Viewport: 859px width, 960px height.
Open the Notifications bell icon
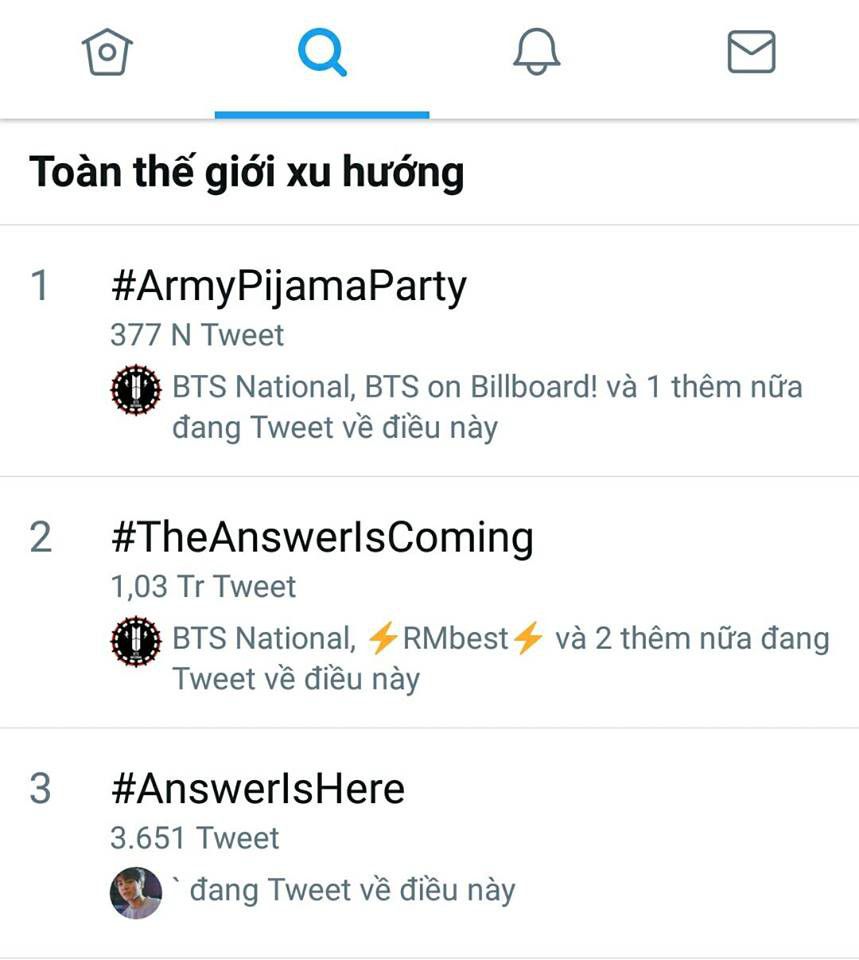coord(536,52)
